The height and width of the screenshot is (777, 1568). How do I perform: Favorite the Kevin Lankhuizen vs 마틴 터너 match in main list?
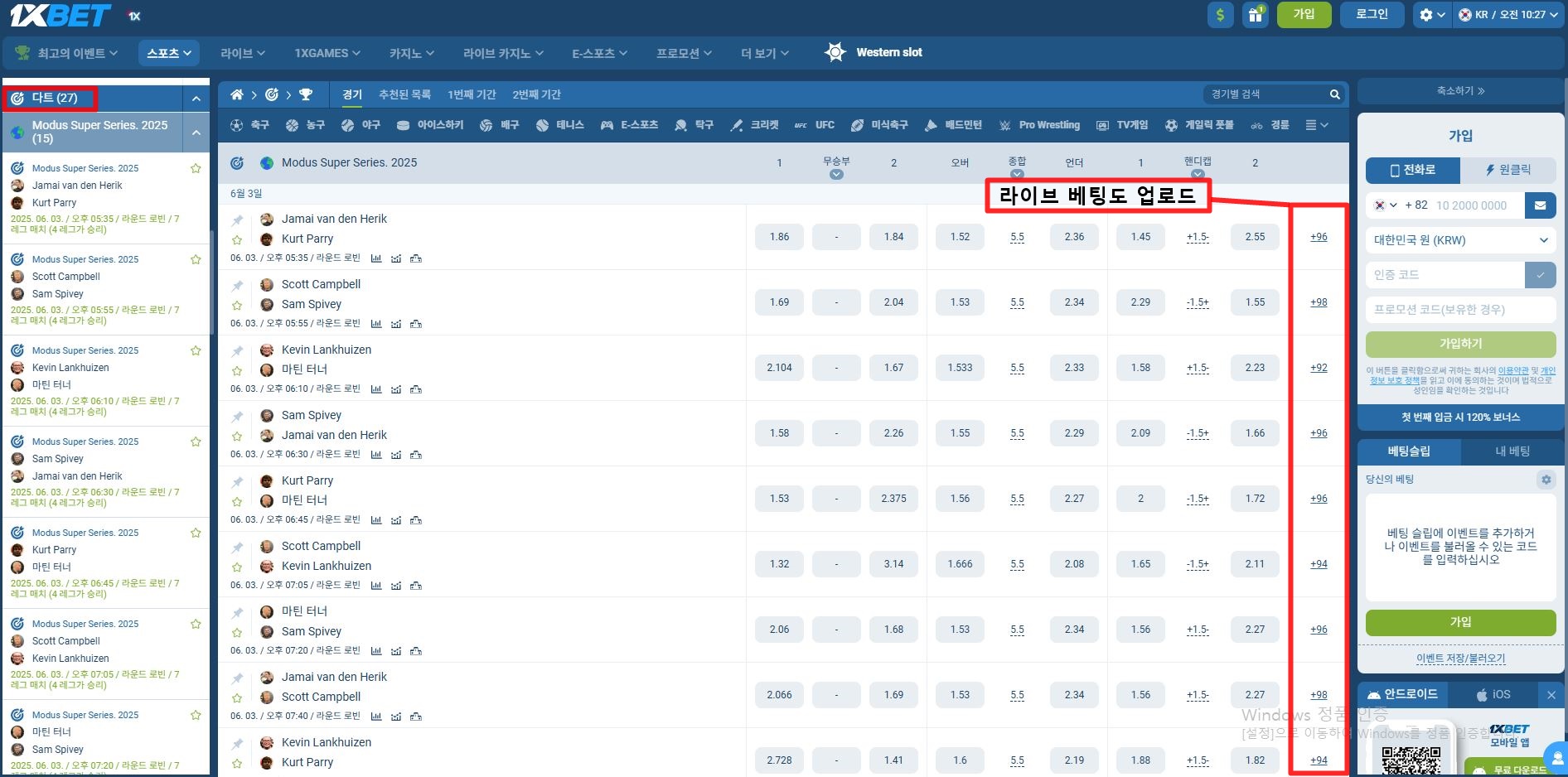237,371
